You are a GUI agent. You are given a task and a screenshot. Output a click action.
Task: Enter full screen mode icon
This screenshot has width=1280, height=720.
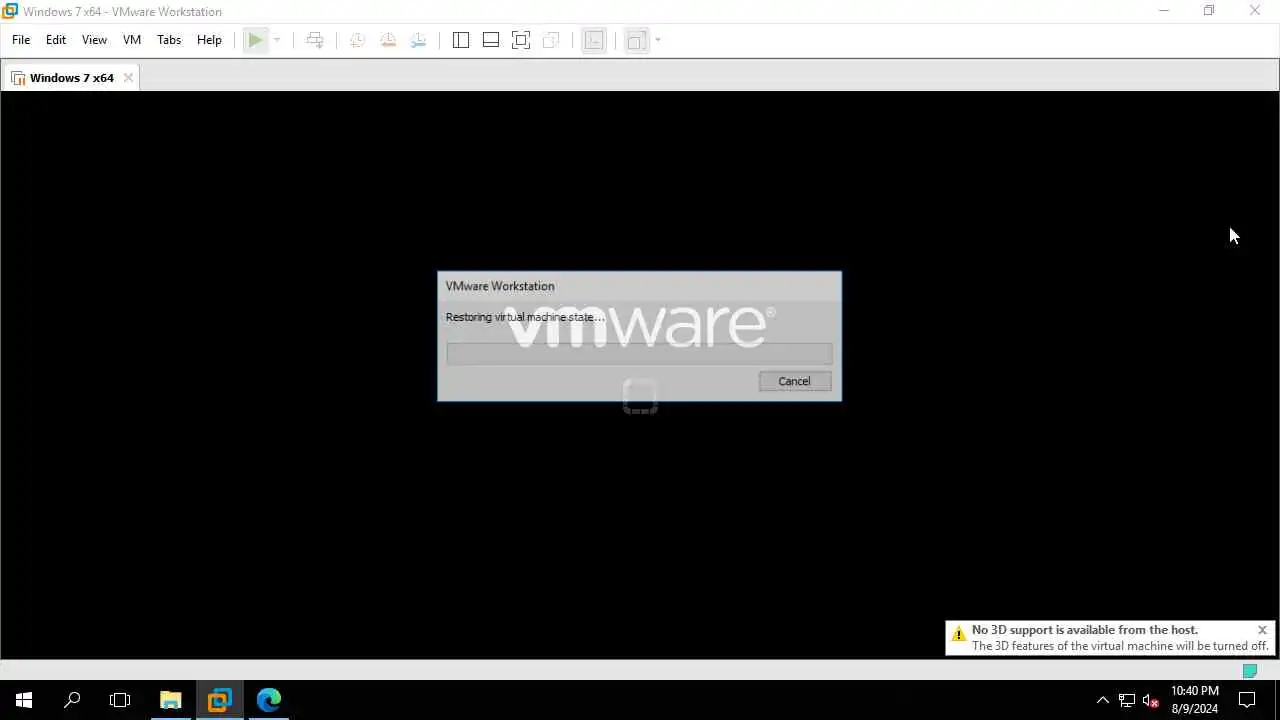tap(521, 40)
